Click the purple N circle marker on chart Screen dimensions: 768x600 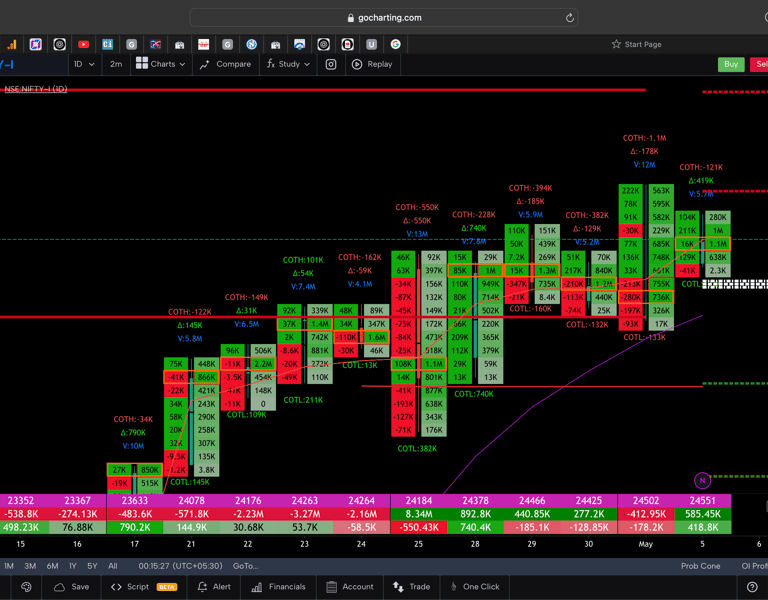702,480
